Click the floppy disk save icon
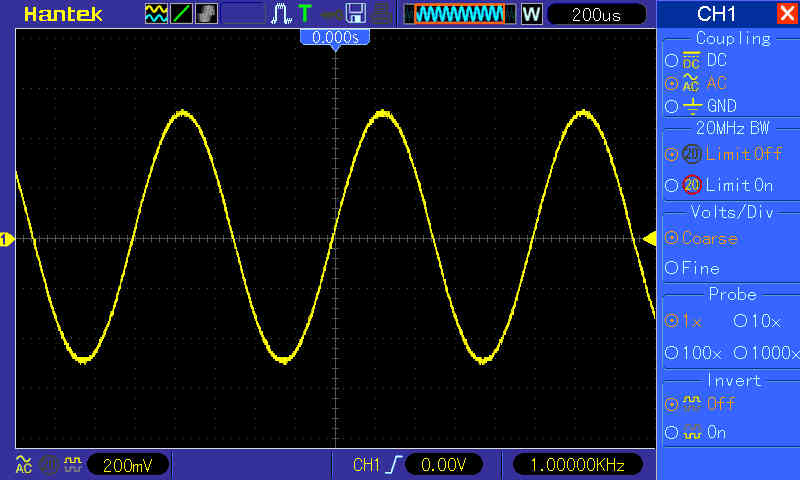Viewport: 800px width, 480px height. click(x=355, y=14)
